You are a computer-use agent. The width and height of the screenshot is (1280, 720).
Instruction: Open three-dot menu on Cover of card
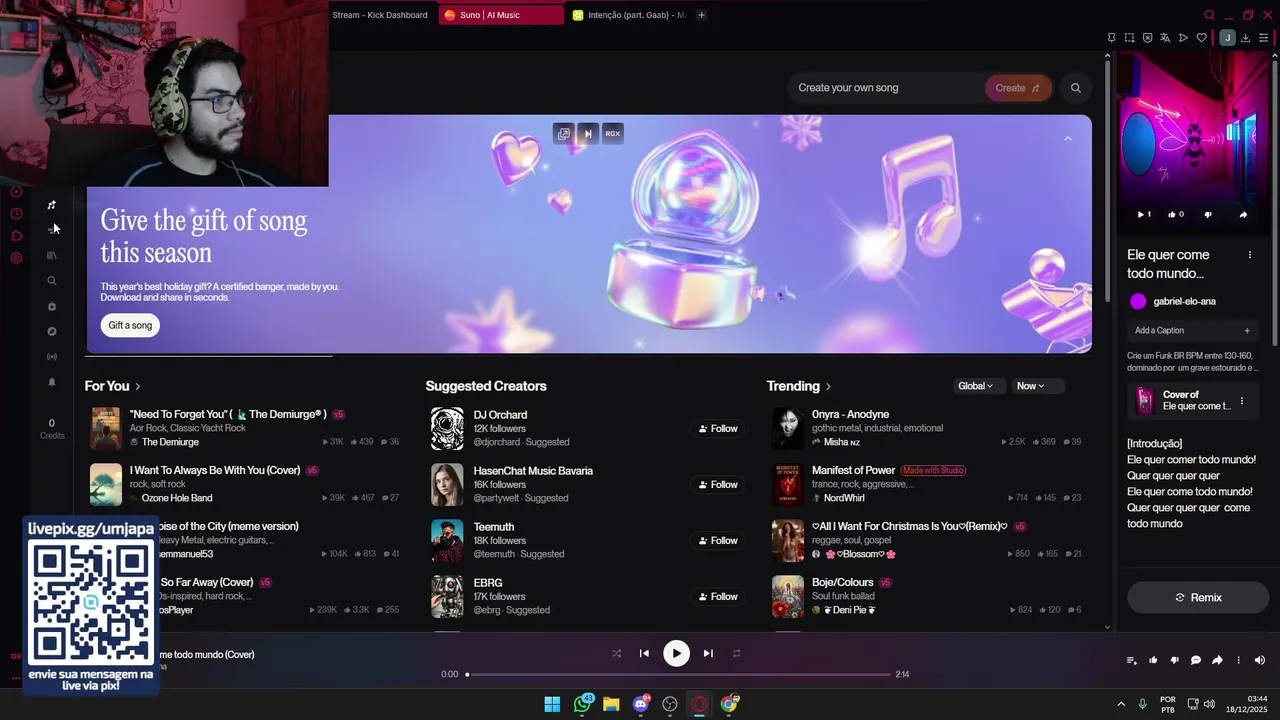1242,401
